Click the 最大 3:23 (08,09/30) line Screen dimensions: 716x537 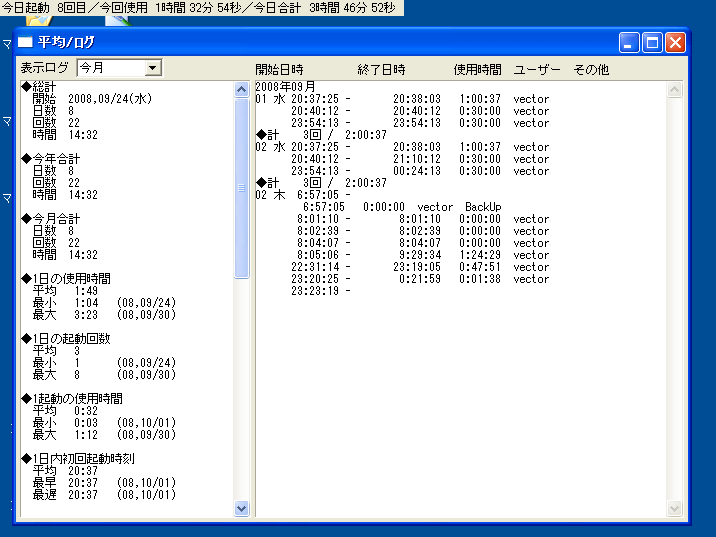click(104, 314)
